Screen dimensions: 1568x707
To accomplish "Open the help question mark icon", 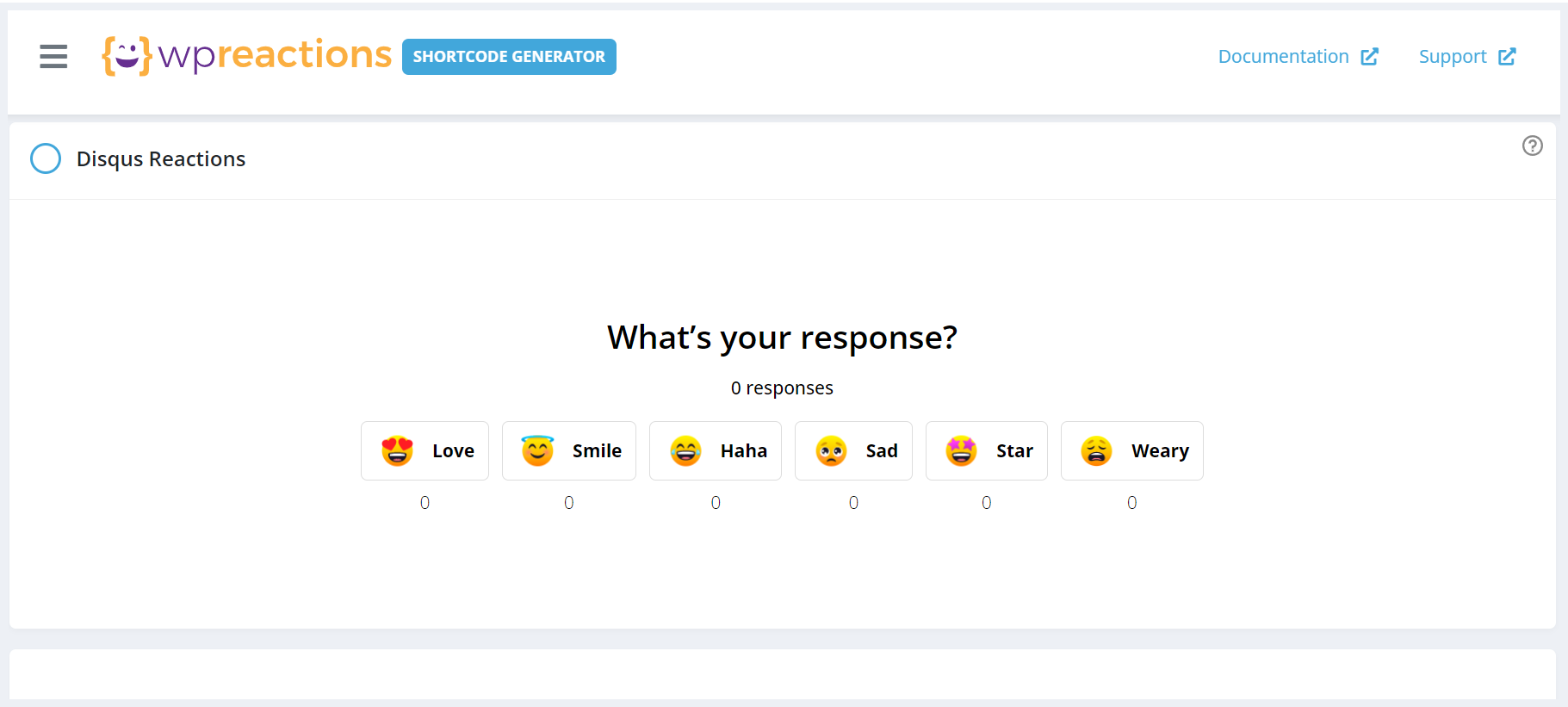I will pos(1533,146).
